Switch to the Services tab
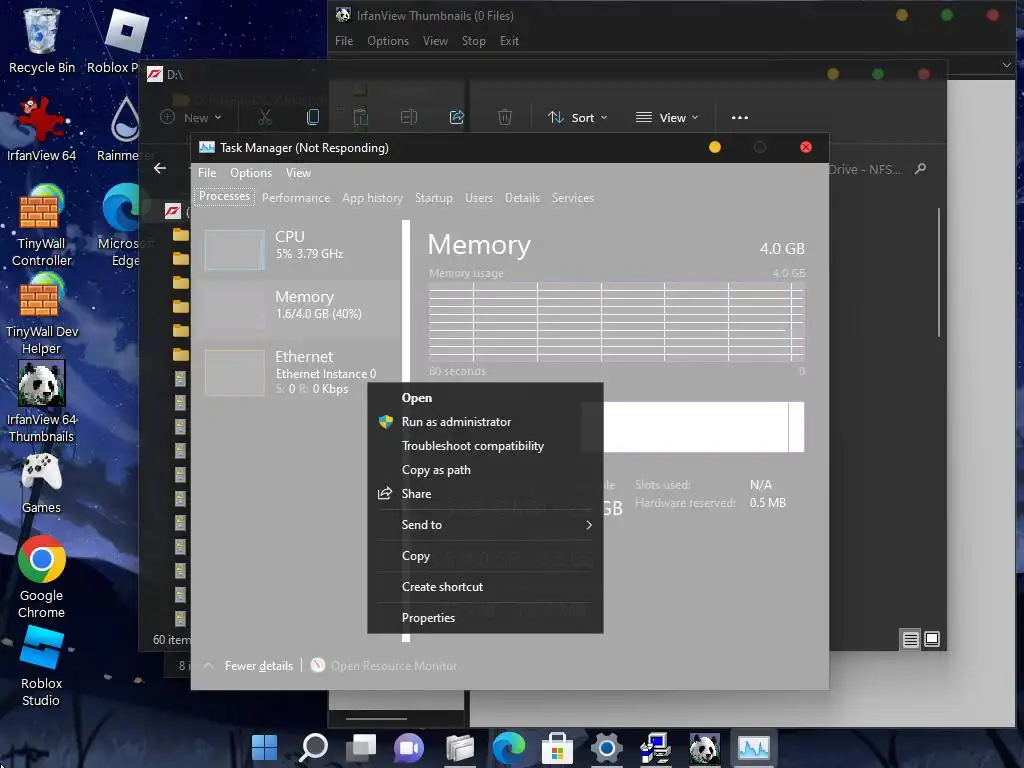This screenshot has height=768, width=1024. [x=573, y=198]
